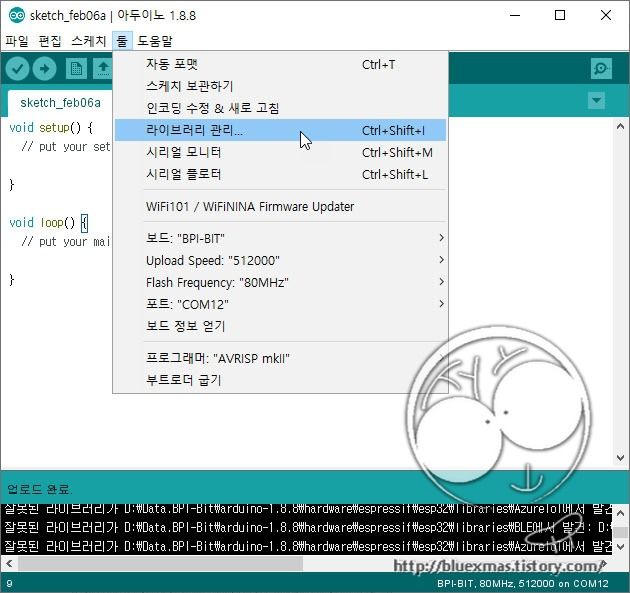Open the 스케치 menu

pos(88,41)
